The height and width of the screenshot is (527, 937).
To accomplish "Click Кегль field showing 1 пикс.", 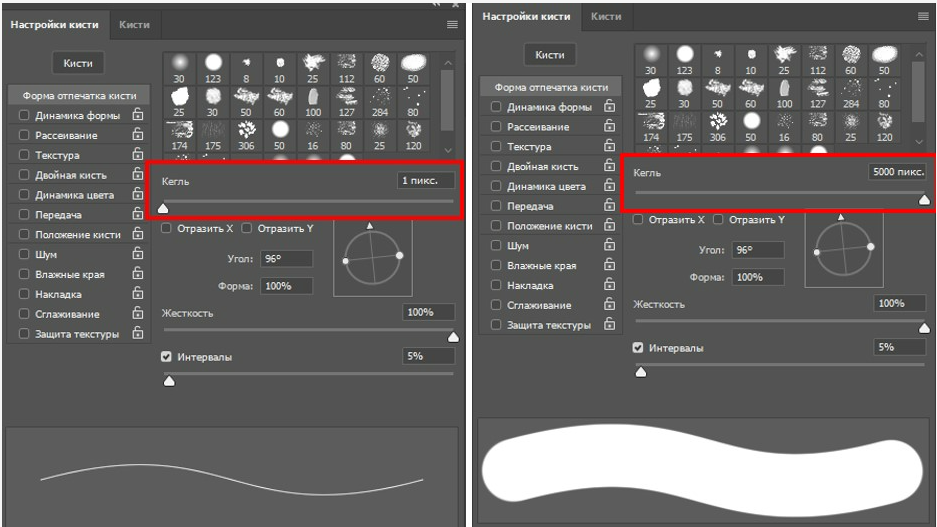I will [x=425, y=180].
